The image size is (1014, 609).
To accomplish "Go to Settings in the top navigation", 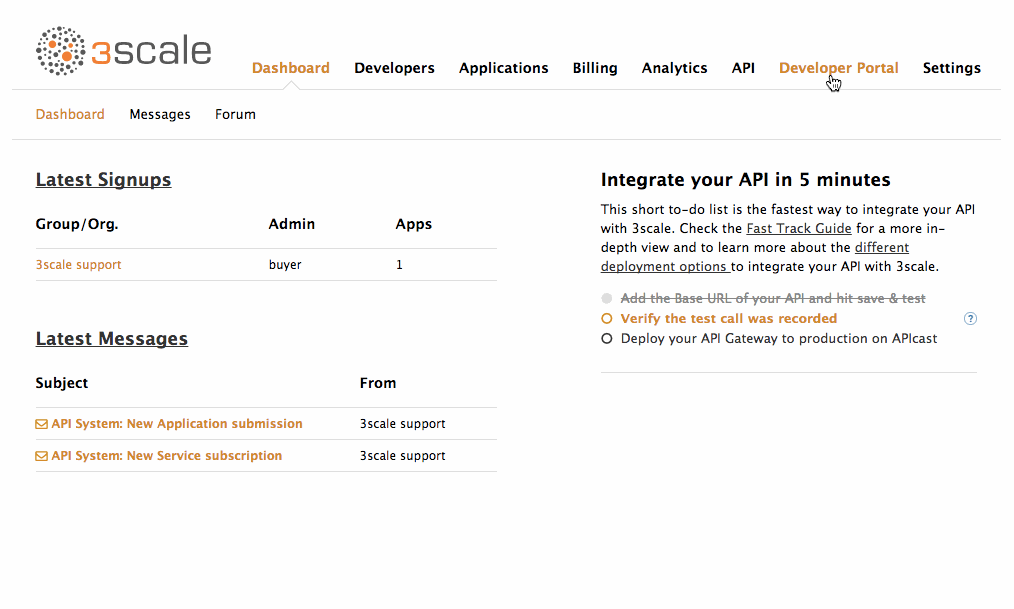I will [x=951, y=68].
